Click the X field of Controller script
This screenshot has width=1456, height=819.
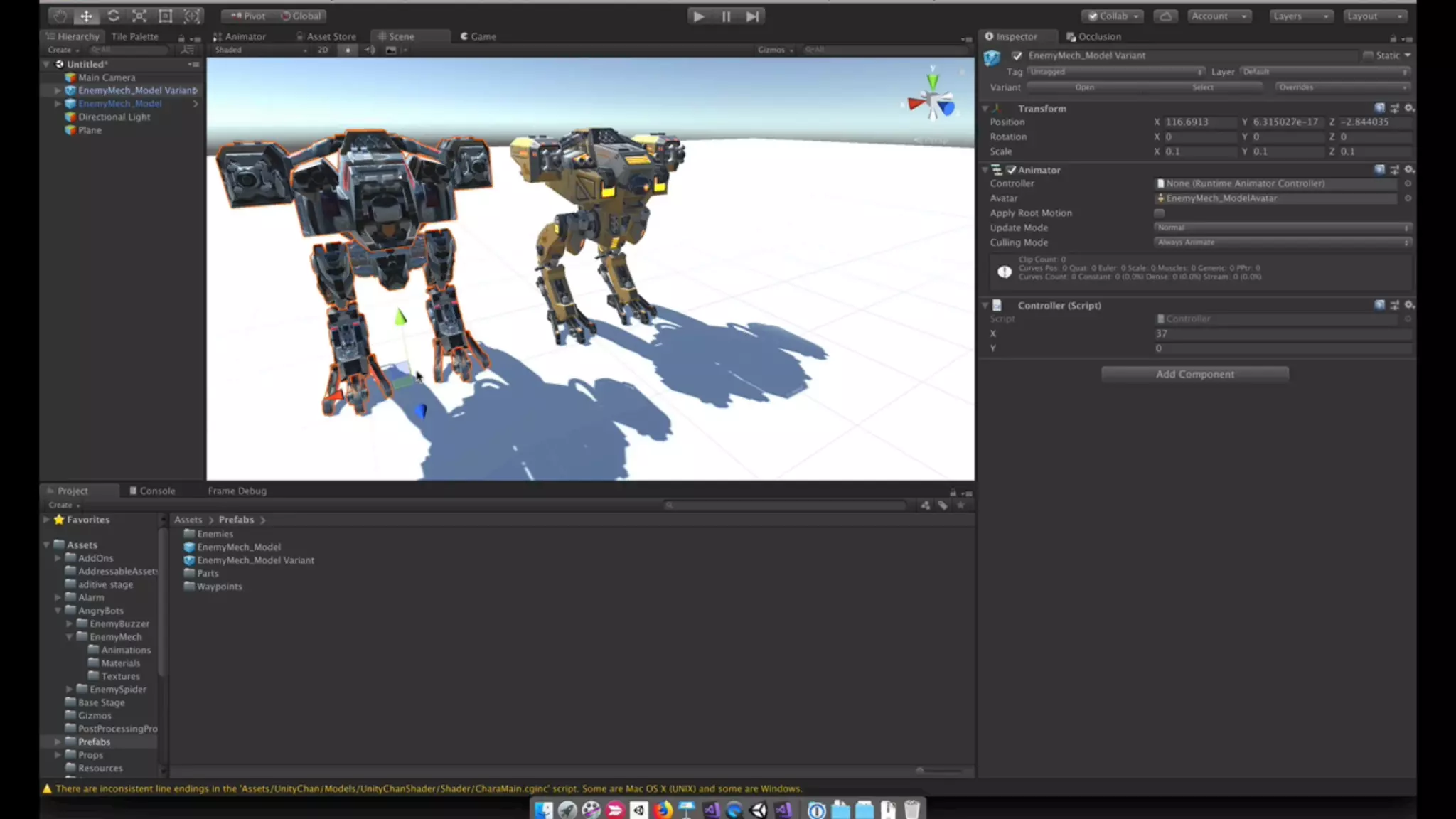coord(1281,333)
